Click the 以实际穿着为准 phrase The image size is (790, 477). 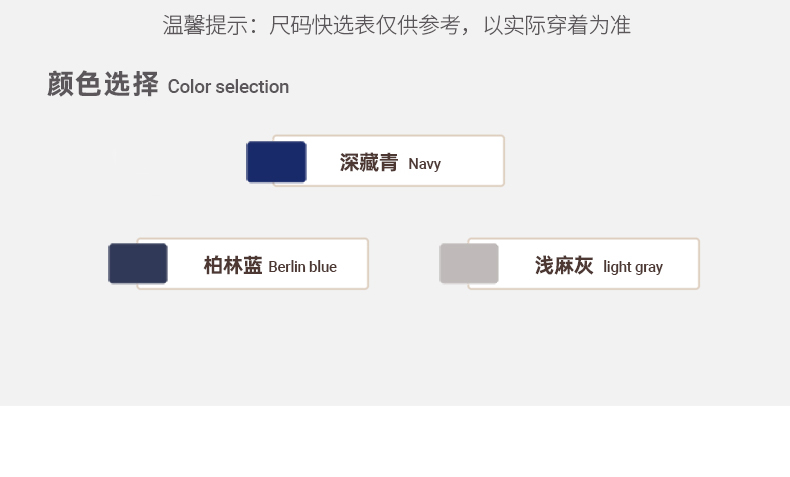[x=557, y=25]
